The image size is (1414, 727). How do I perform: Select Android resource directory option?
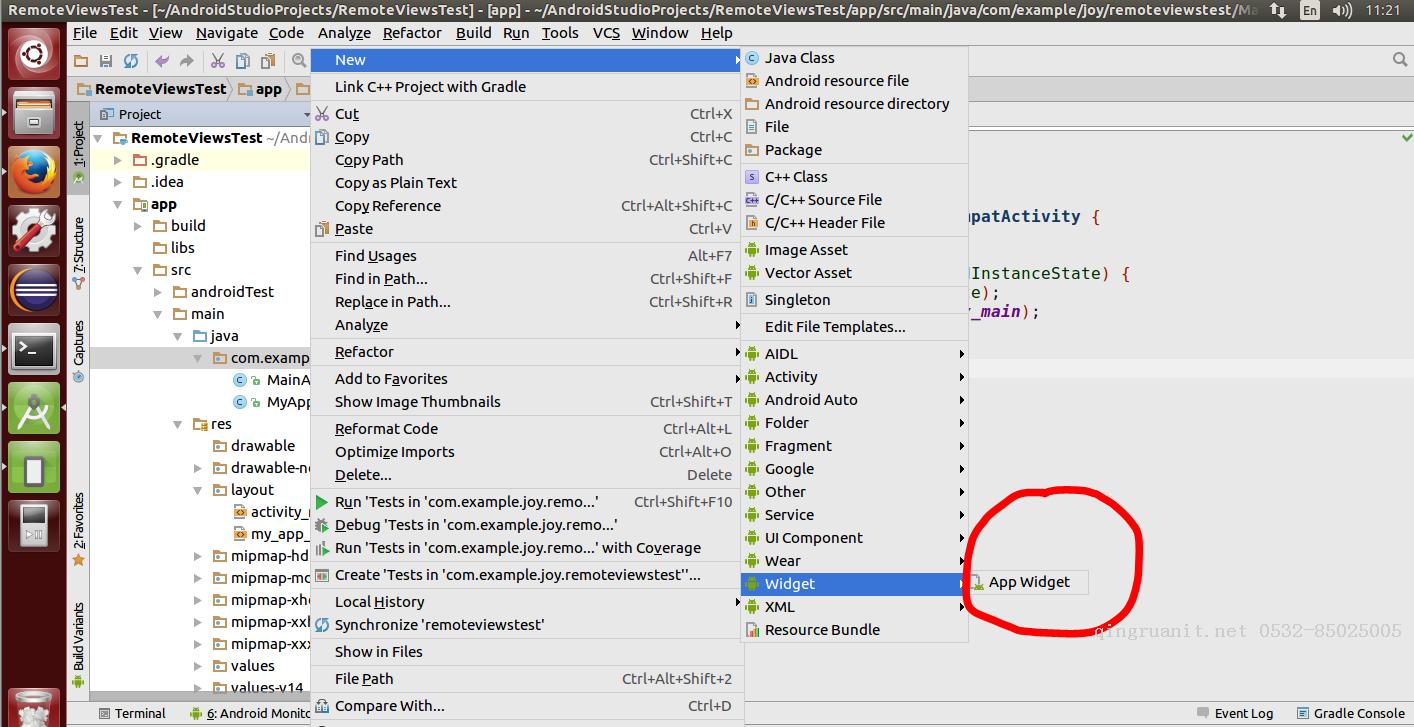pyautogui.click(x=855, y=104)
